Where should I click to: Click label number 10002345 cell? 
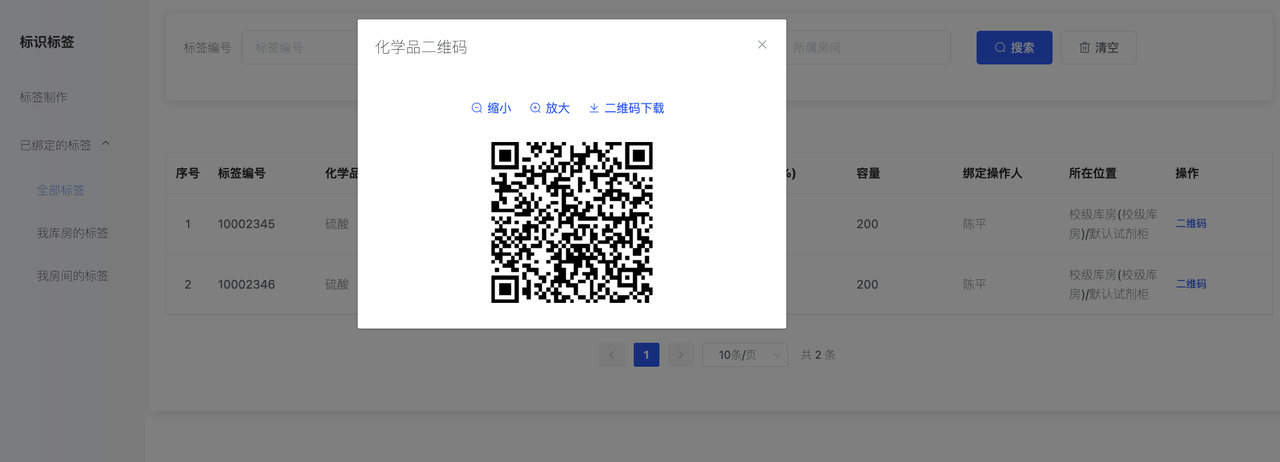[246, 224]
